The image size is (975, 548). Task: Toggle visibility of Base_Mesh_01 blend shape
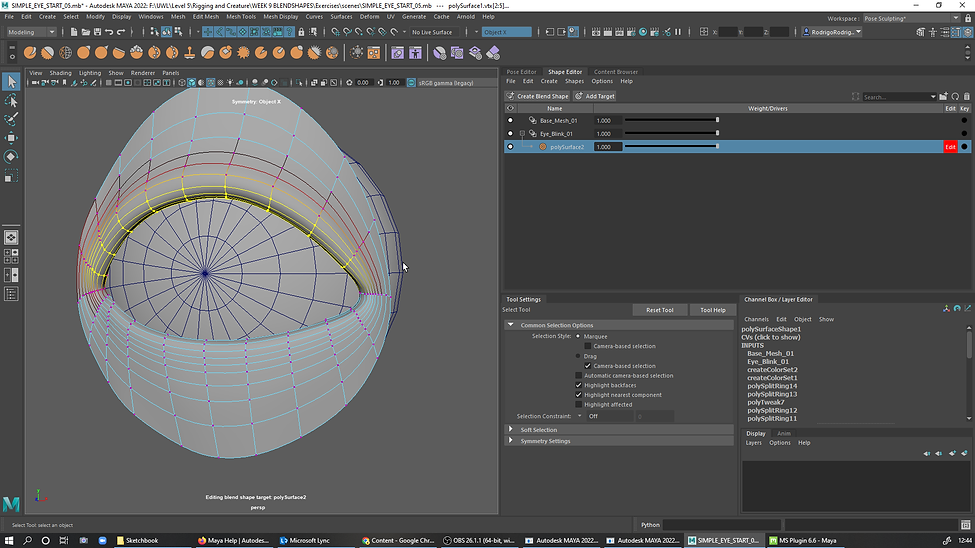point(510,120)
